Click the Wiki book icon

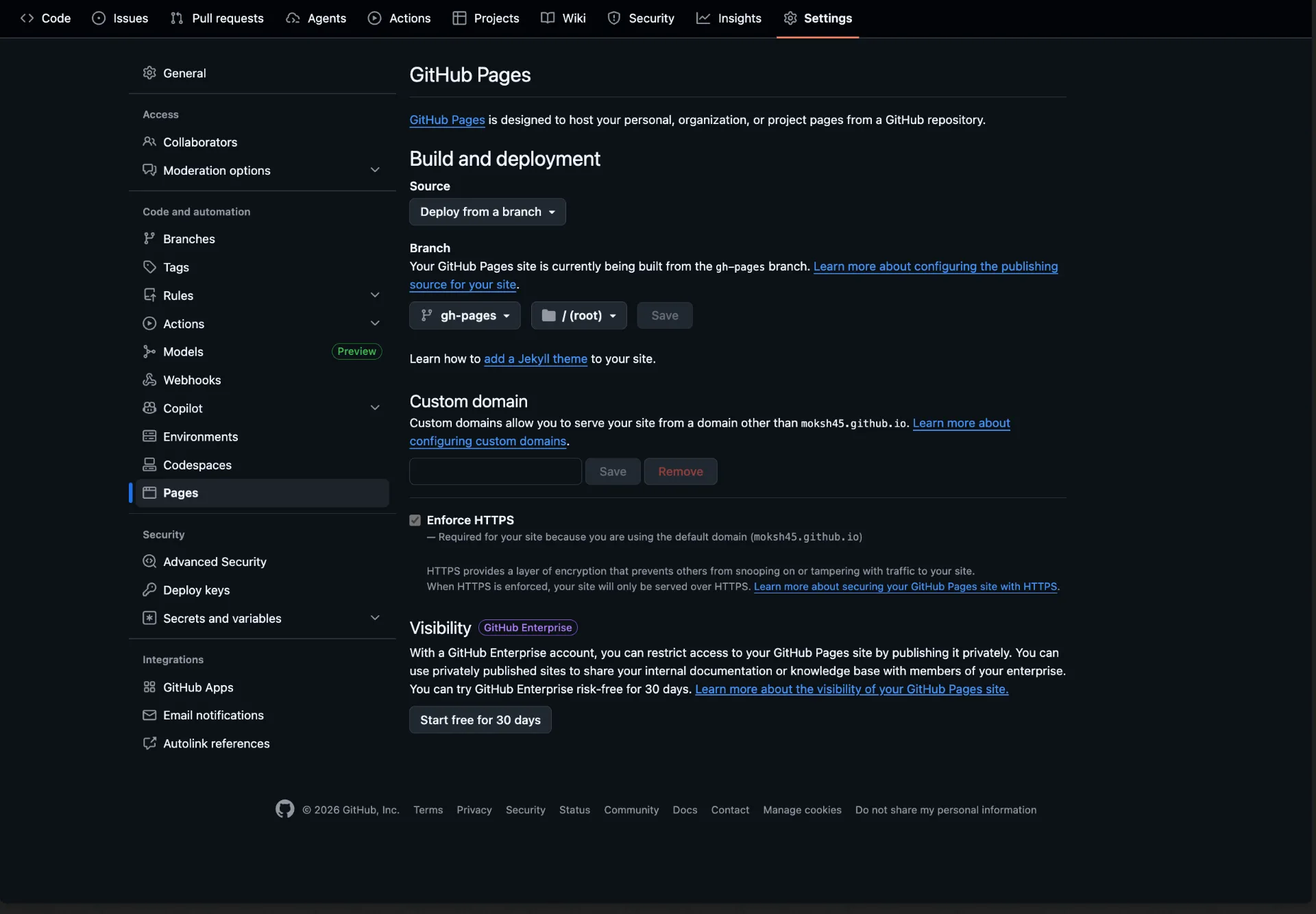[x=548, y=18]
